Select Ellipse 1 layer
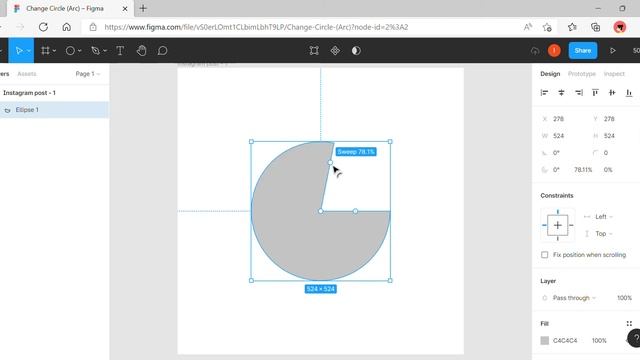The width and height of the screenshot is (640, 360). 55,110
